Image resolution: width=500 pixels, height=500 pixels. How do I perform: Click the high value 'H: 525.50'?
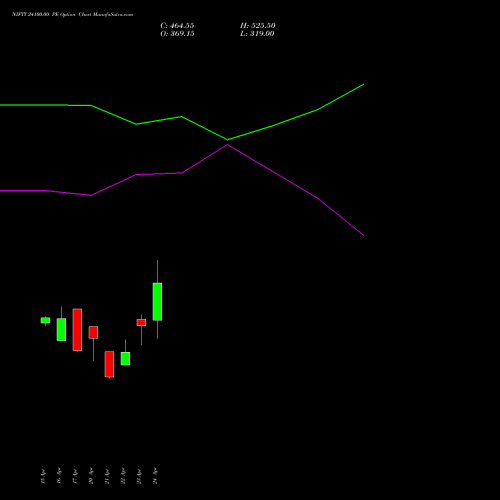tap(258, 26)
